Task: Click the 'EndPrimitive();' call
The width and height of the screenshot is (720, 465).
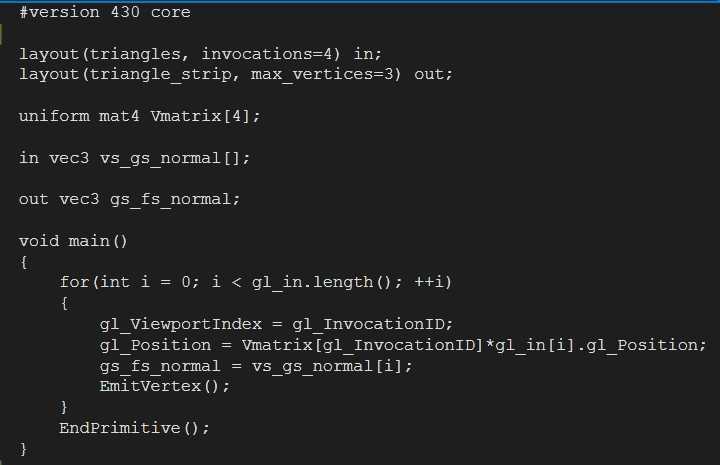Action: 135,428
